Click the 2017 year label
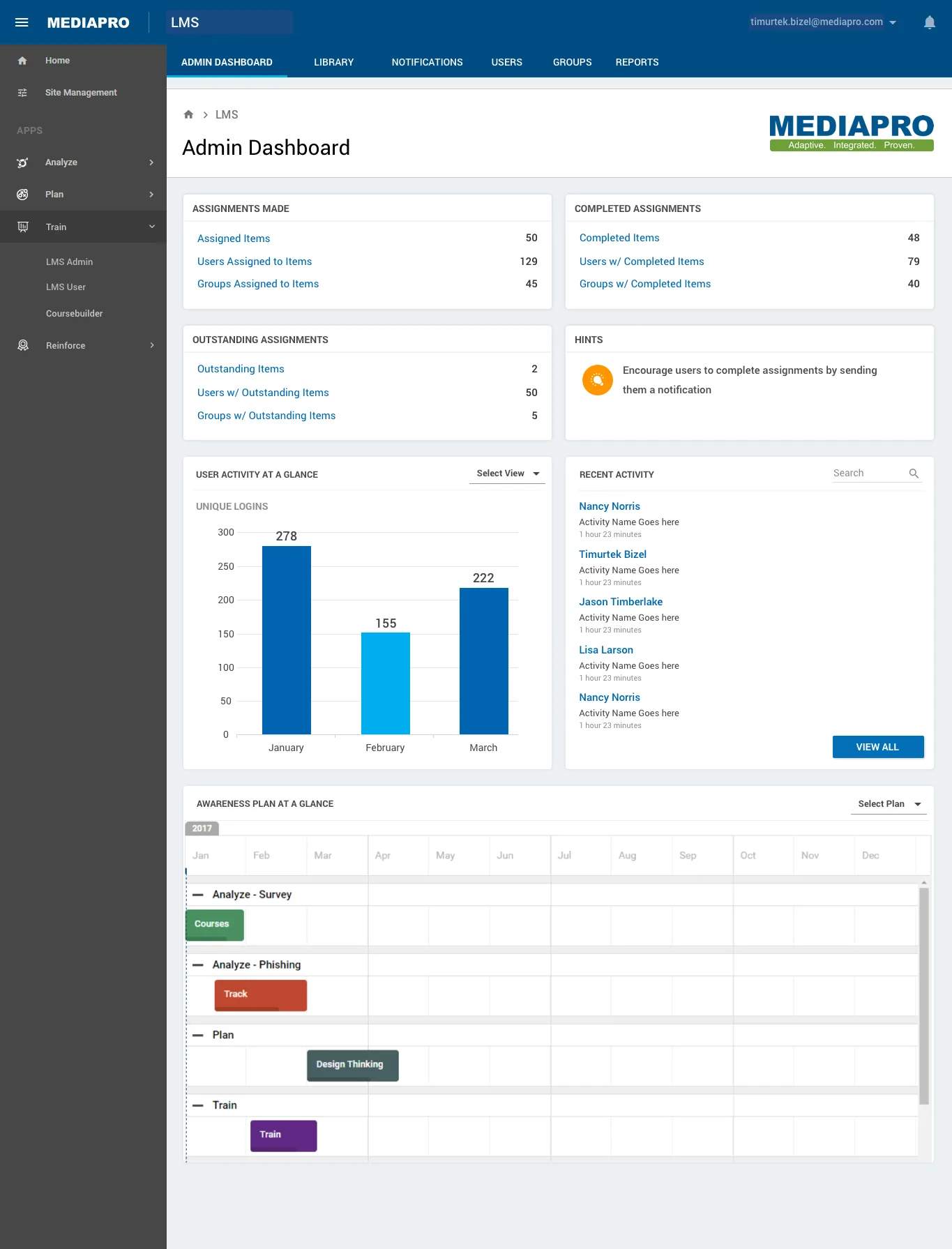Viewport: 952px width, 1249px height. click(202, 828)
